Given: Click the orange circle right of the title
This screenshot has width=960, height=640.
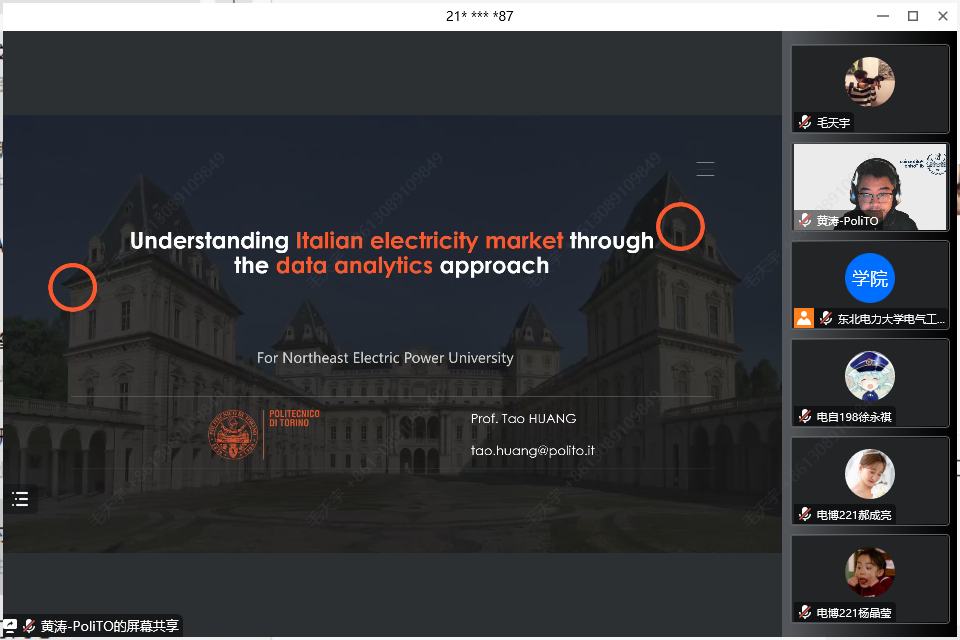Looking at the screenshot, I should pyautogui.click(x=680, y=226).
